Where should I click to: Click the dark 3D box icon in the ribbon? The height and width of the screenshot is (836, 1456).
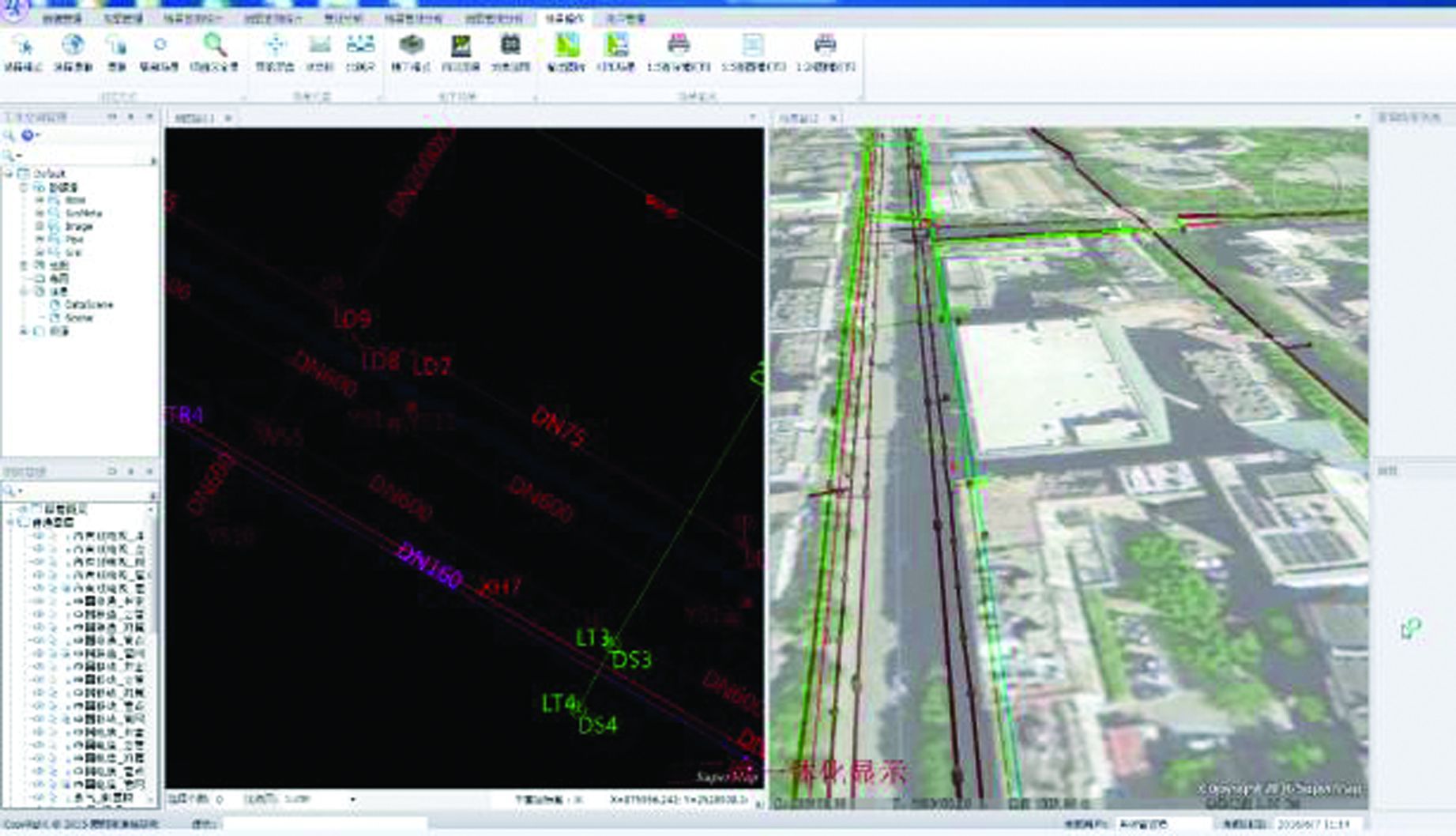(x=411, y=46)
